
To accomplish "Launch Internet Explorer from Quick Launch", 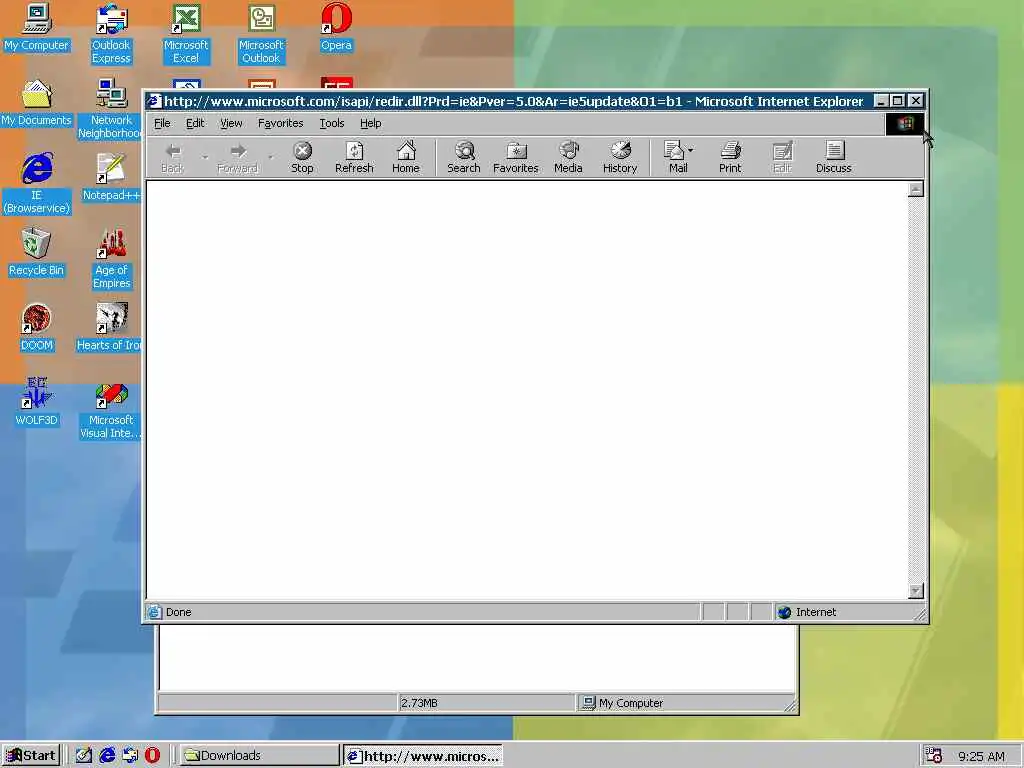I will (107, 755).
